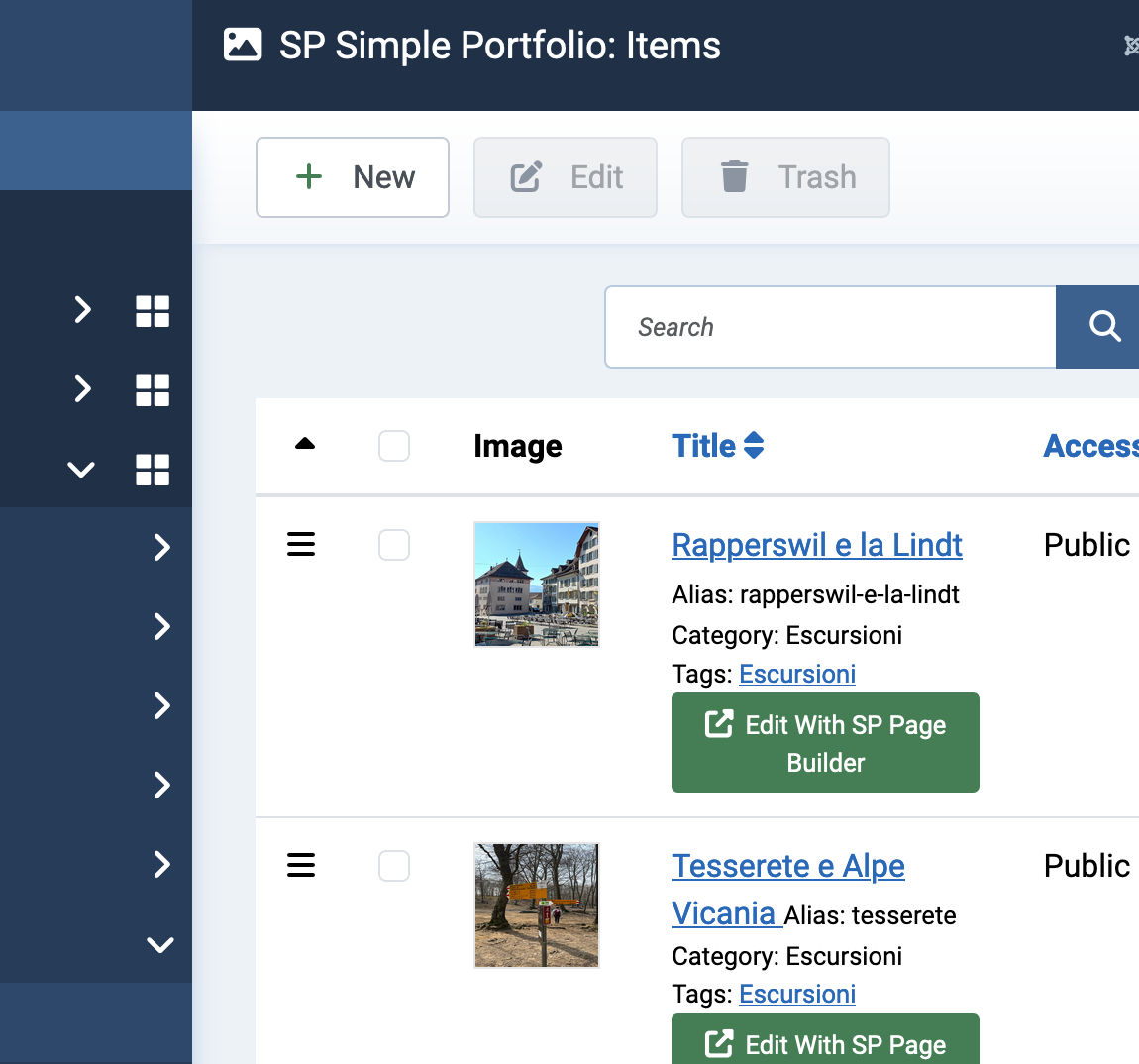Sort by ordering using the up-arrow column icon
1139x1064 pixels.
[x=305, y=445]
